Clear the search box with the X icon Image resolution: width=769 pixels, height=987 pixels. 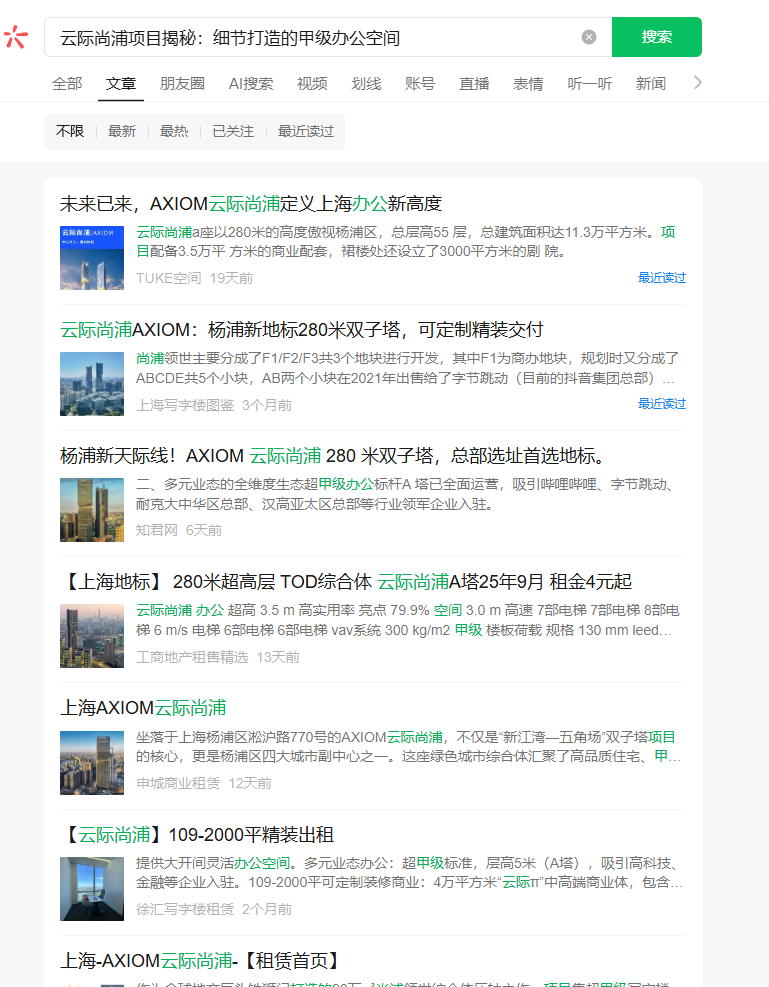(x=588, y=37)
